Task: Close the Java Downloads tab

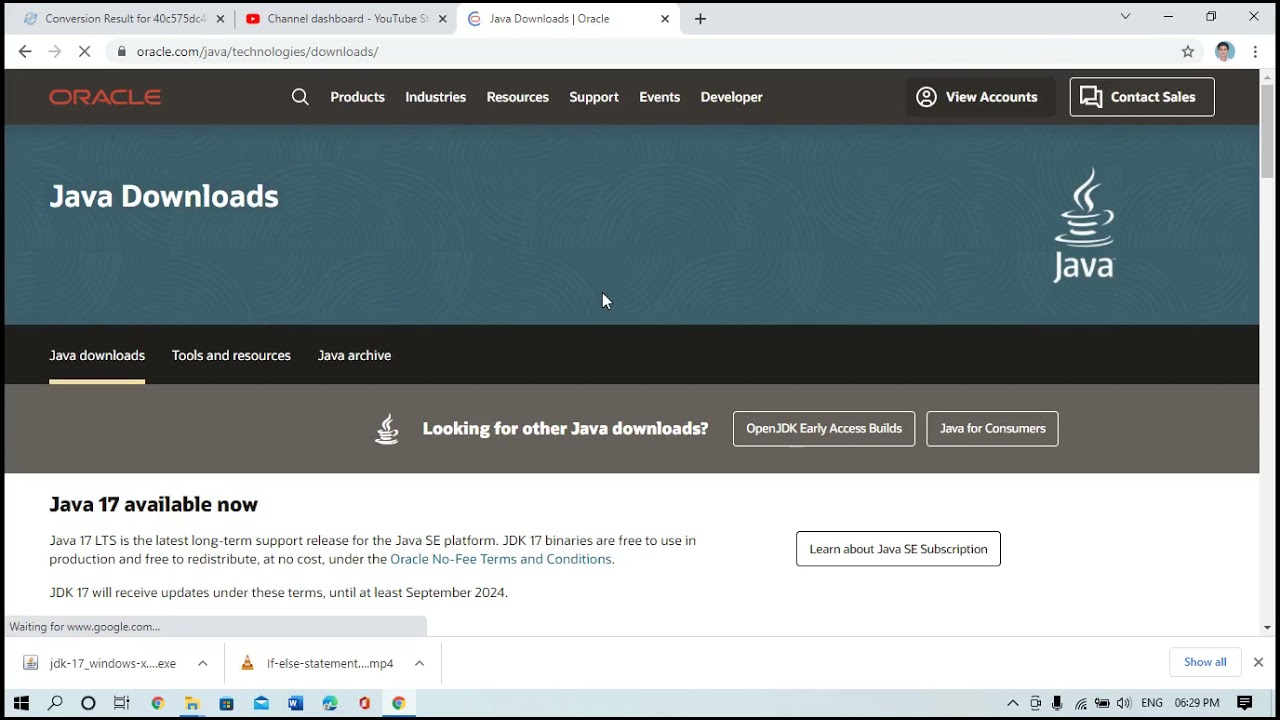Action: pos(665,19)
